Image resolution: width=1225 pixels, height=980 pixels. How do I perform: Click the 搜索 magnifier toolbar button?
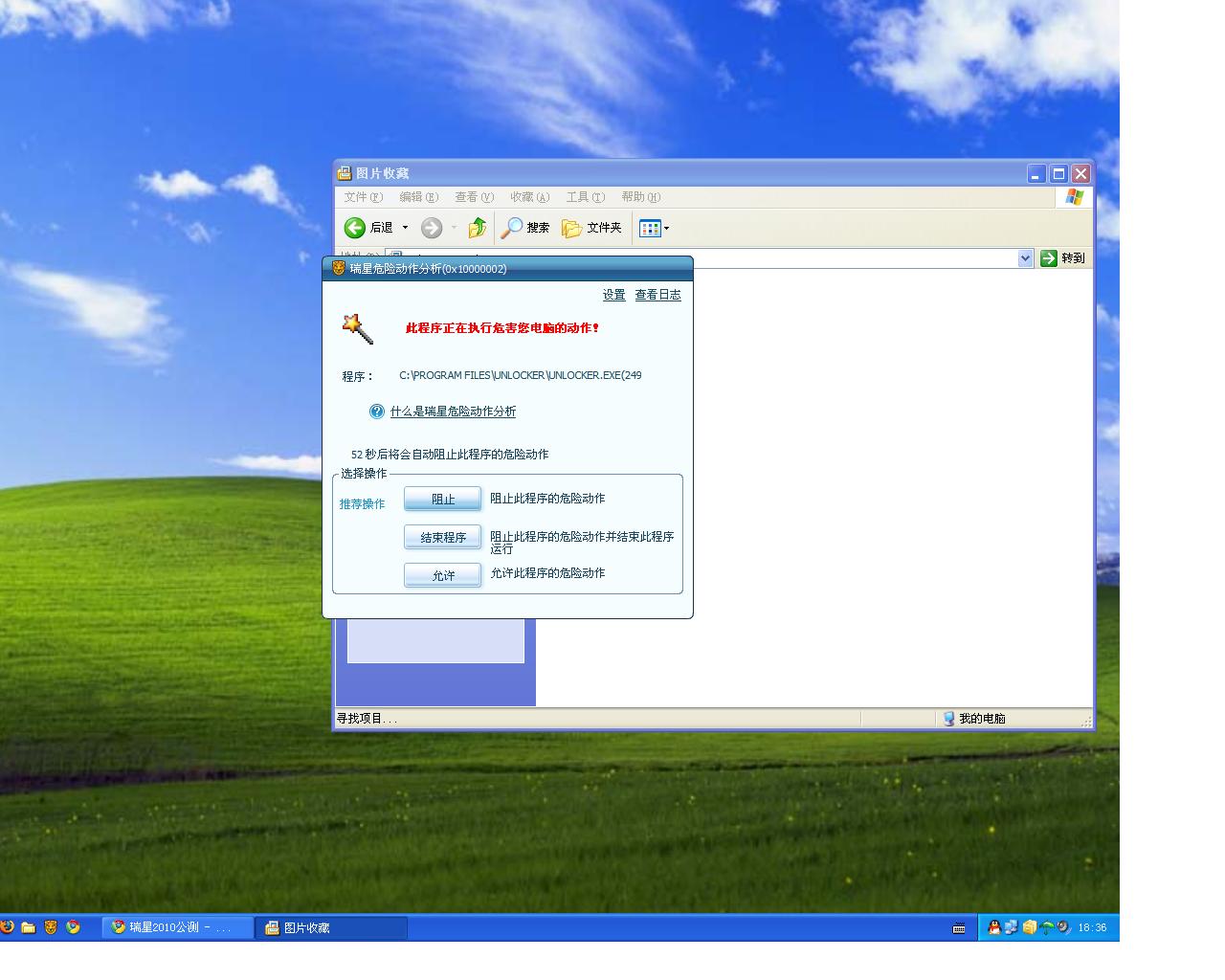pos(525,228)
